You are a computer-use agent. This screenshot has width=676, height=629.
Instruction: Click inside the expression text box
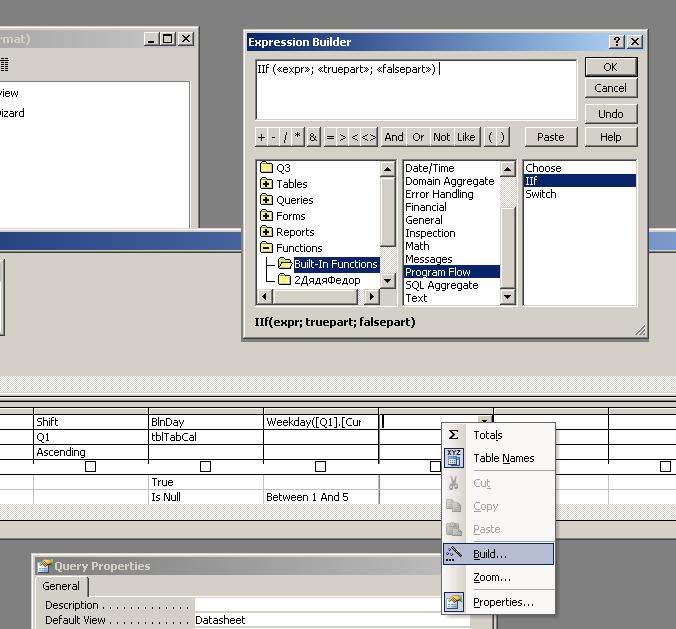click(416, 90)
